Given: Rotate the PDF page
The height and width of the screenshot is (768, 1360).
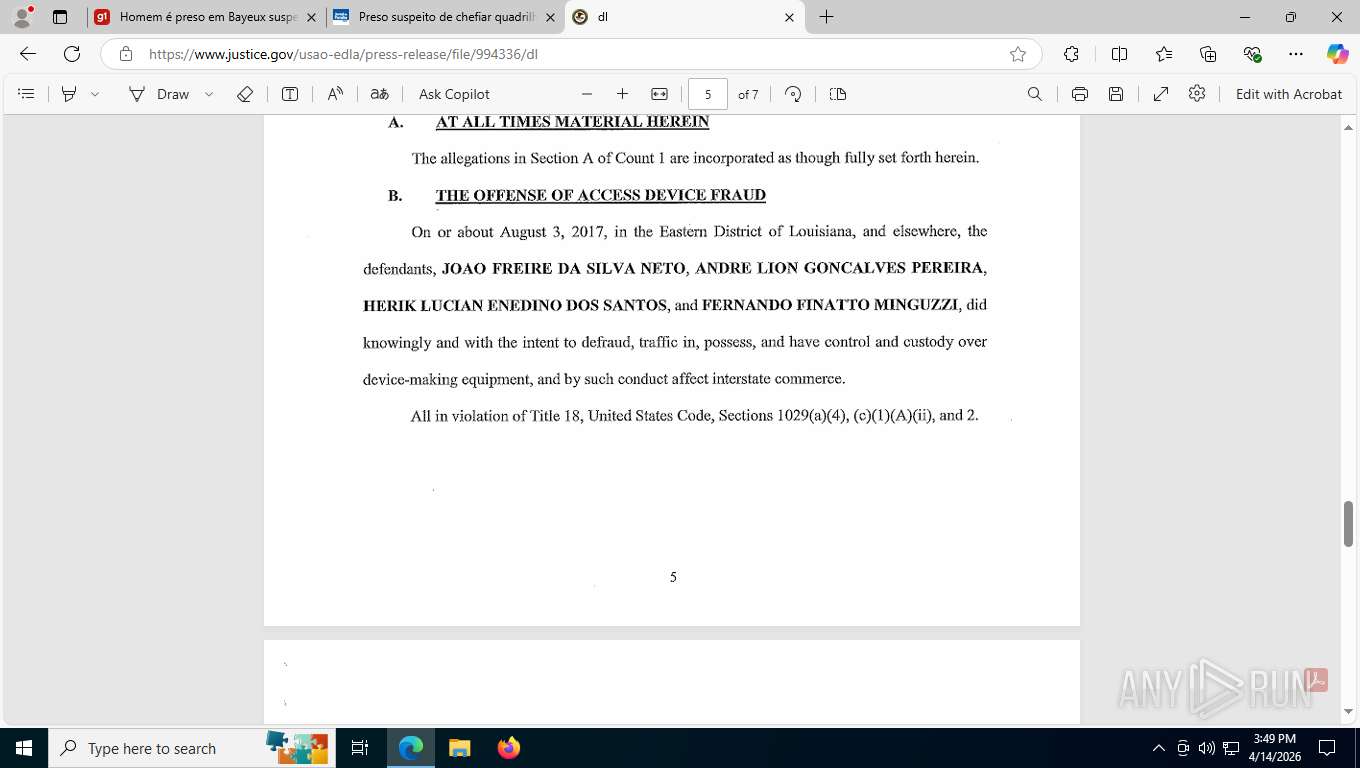Looking at the screenshot, I should [793, 94].
